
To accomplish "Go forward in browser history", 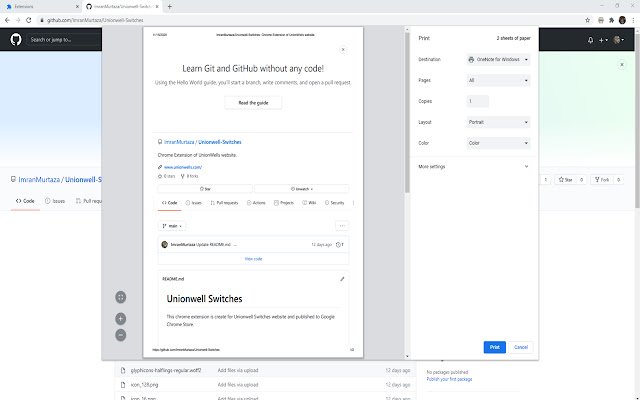I will 18,20.
